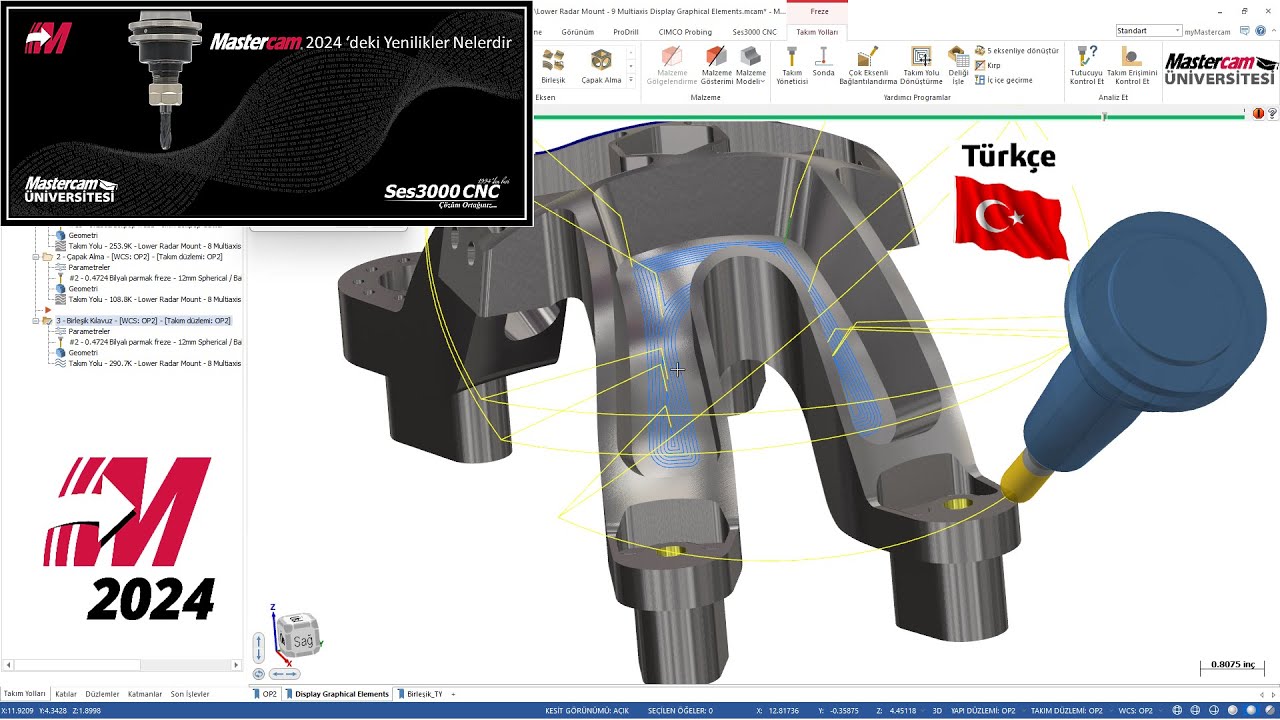Click YAPI DÜZLEMİ: OP2 in status bar
Image resolution: width=1280 pixels, height=720 pixels.
[x=982, y=711]
